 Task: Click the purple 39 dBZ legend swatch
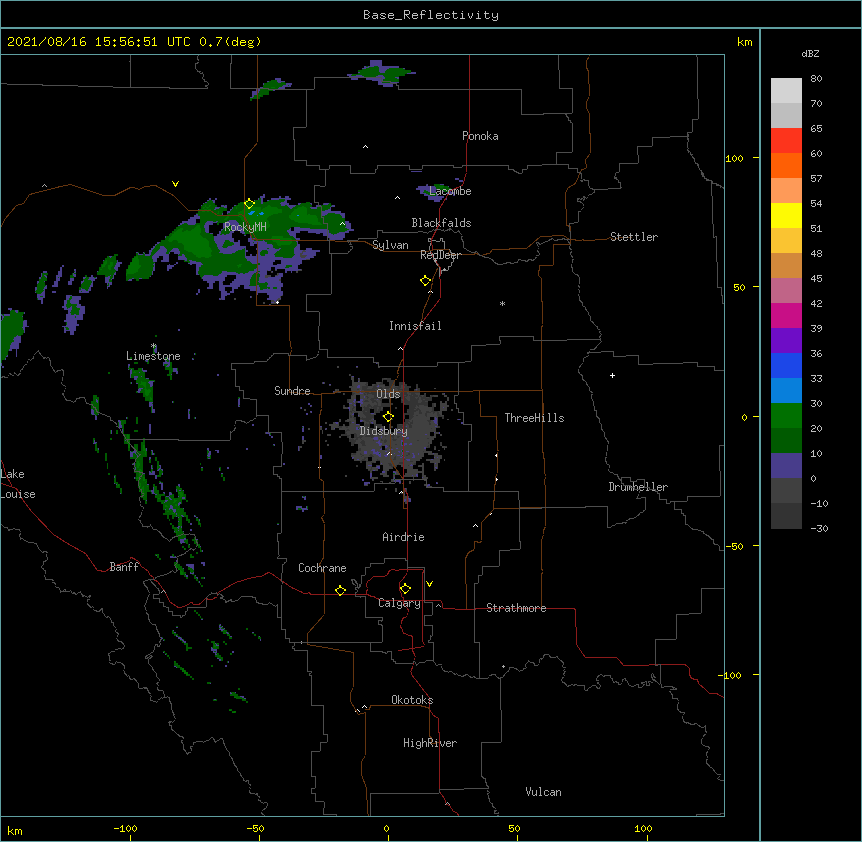pos(786,341)
